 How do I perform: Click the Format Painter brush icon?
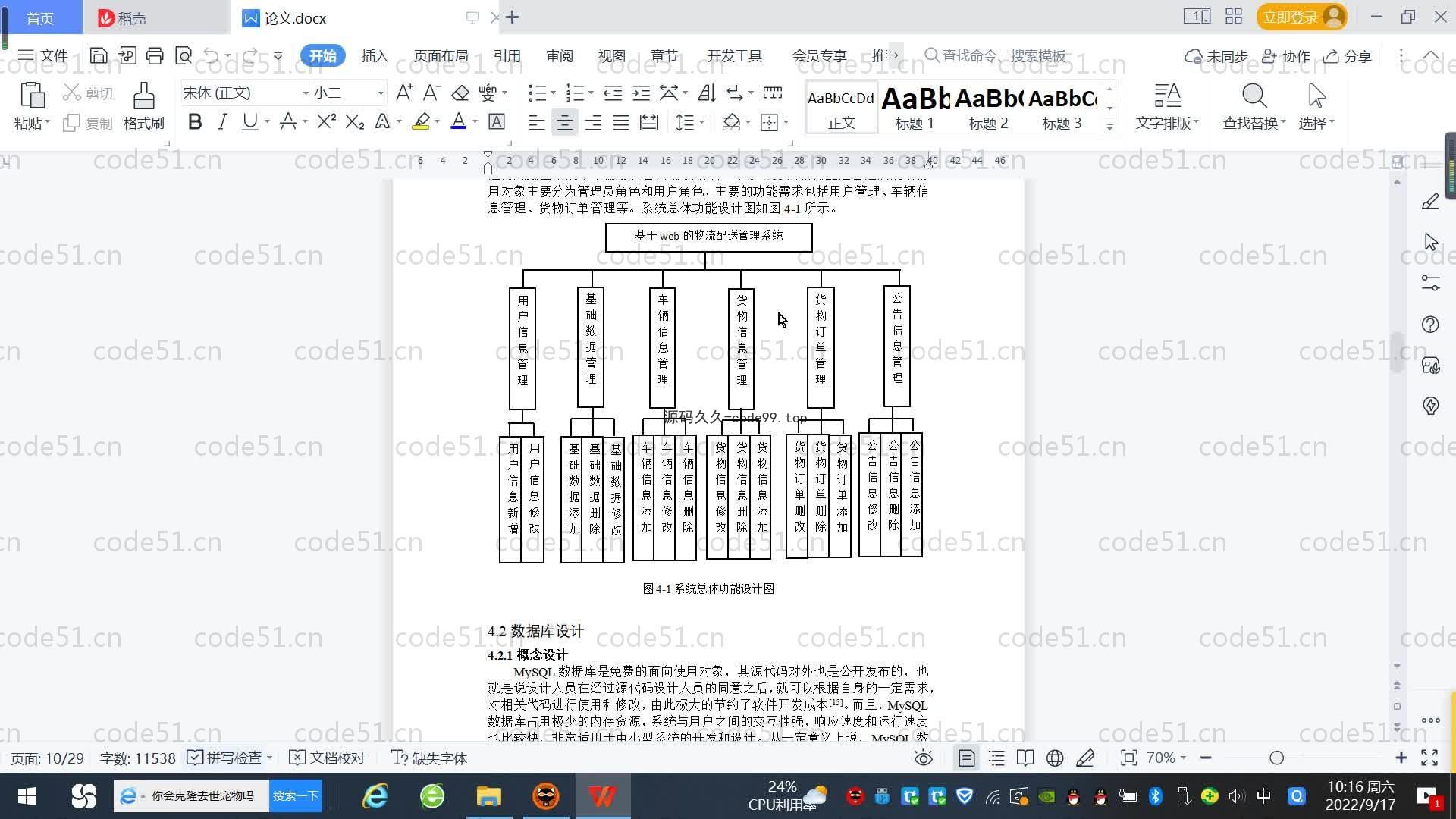click(x=143, y=96)
